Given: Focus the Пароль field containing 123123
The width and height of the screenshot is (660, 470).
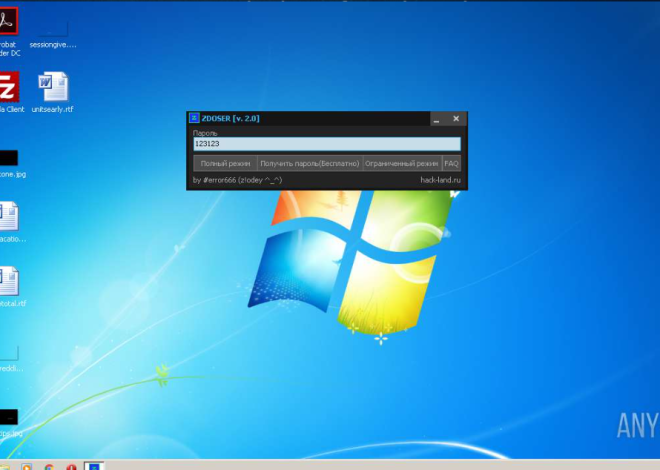Looking at the screenshot, I should point(326,144).
